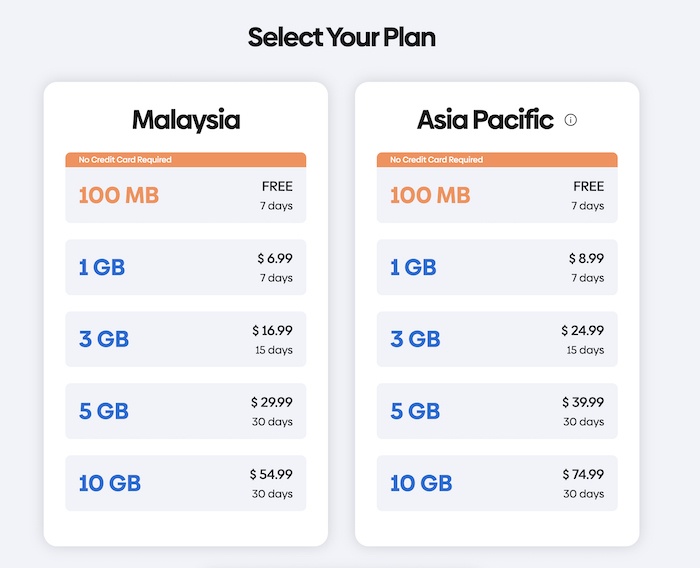Click the $ 24.99 price in Asia Pacific

(583, 330)
